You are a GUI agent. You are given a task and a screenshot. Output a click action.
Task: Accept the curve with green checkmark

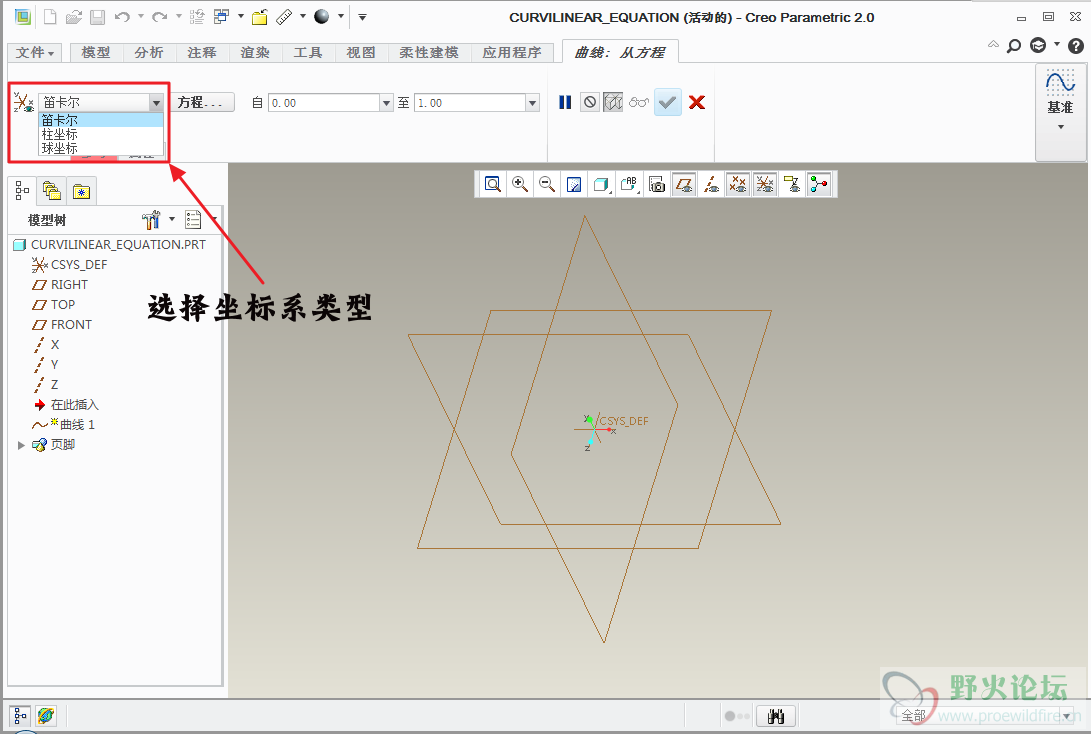click(668, 102)
